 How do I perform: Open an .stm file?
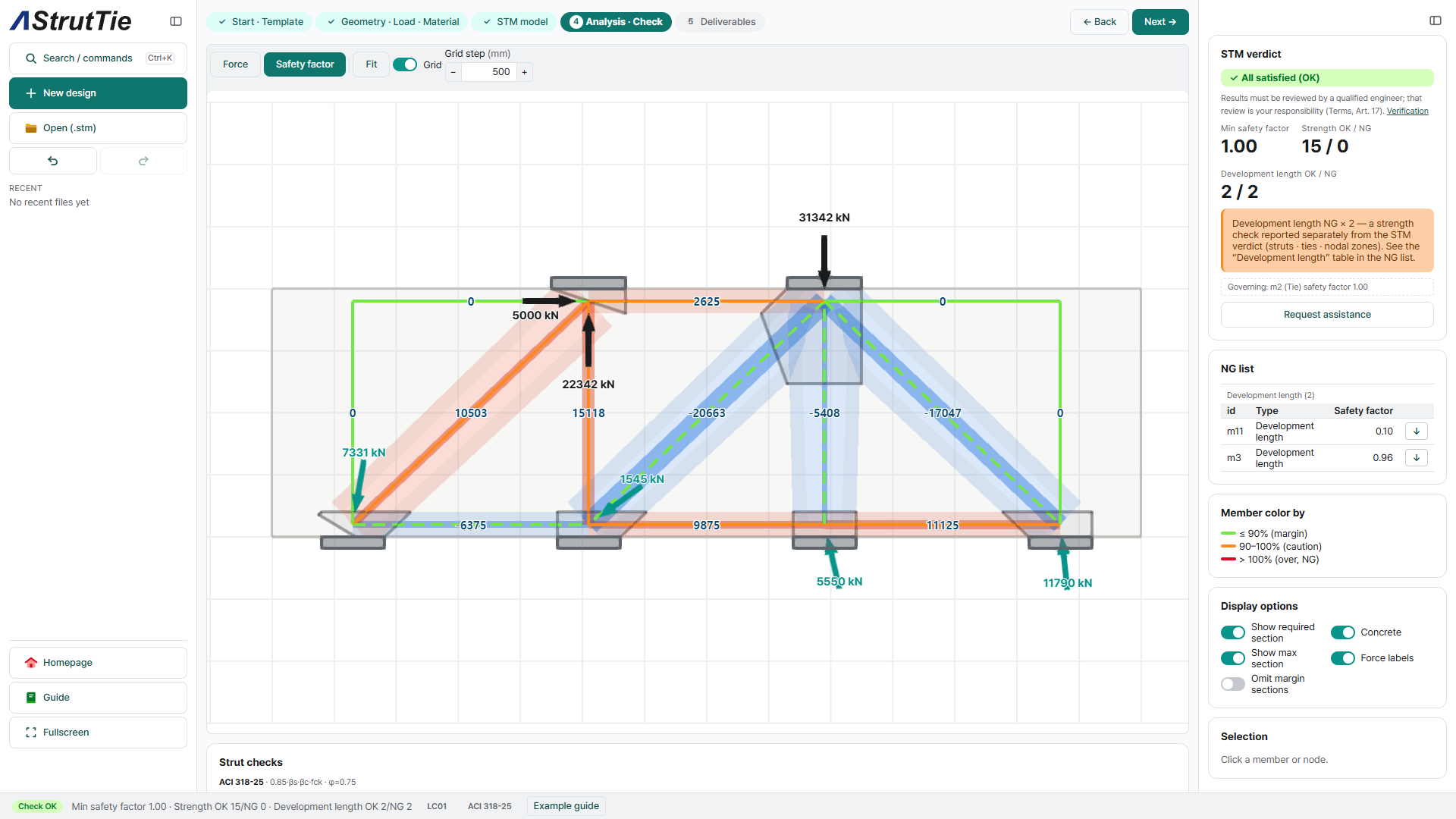[x=98, y=128]
